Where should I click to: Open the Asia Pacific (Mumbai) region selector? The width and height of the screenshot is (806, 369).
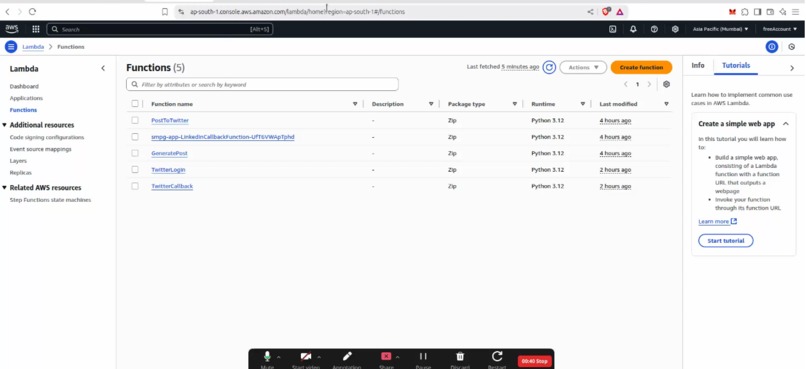tap(720, 29)
